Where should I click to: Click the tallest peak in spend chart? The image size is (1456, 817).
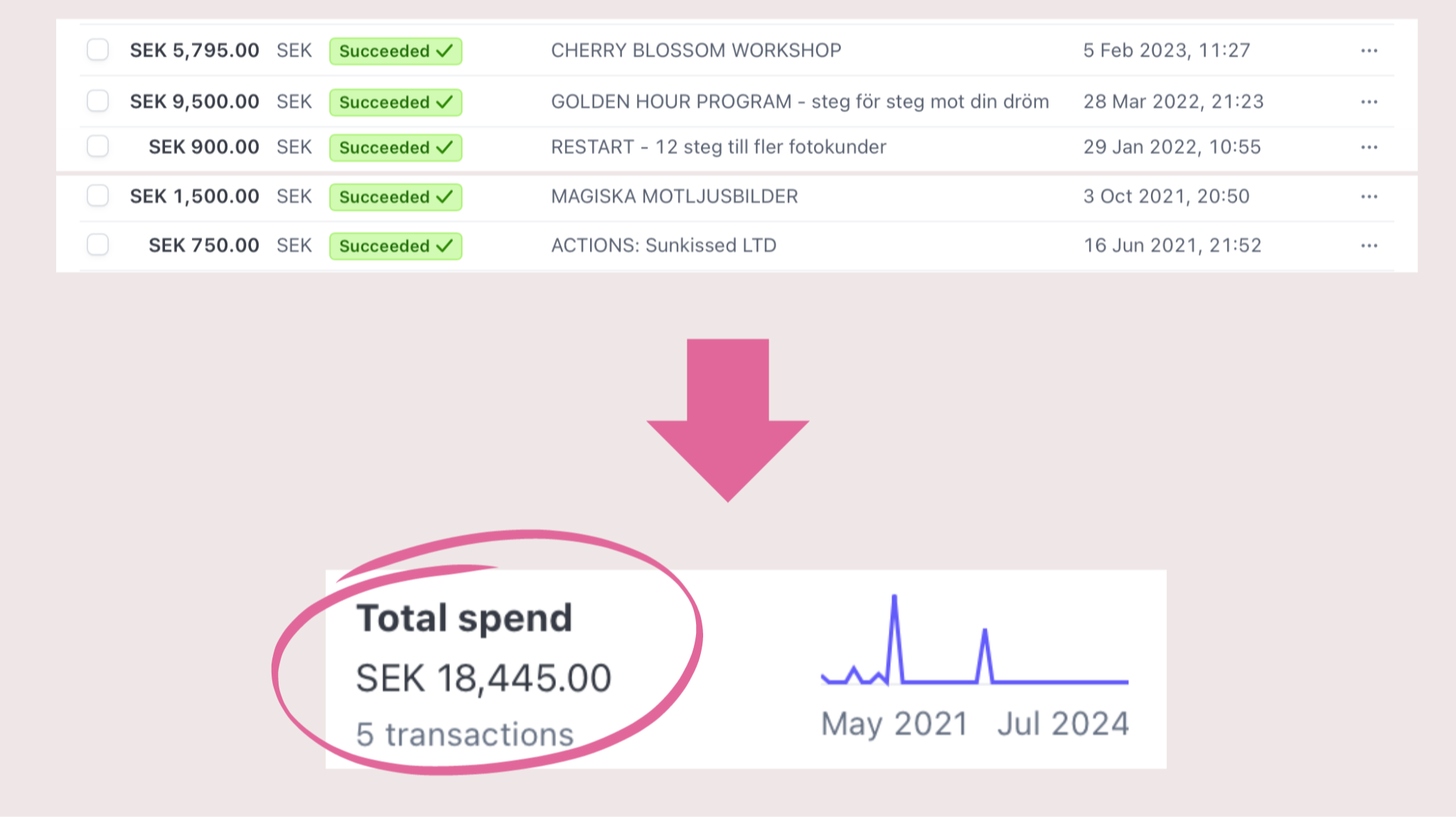[894, 597]
